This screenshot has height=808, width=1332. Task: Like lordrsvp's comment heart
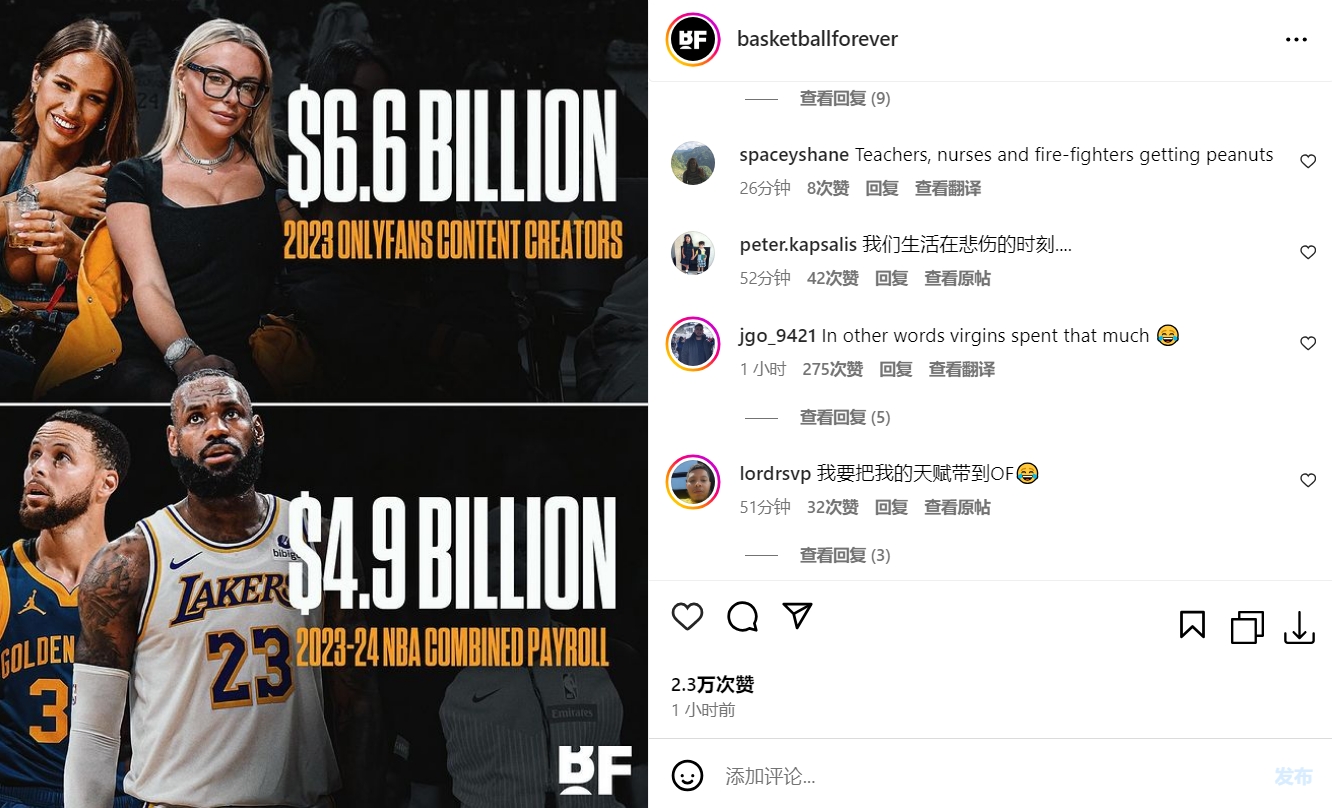pyautogui.click(x=1308, y=480)
